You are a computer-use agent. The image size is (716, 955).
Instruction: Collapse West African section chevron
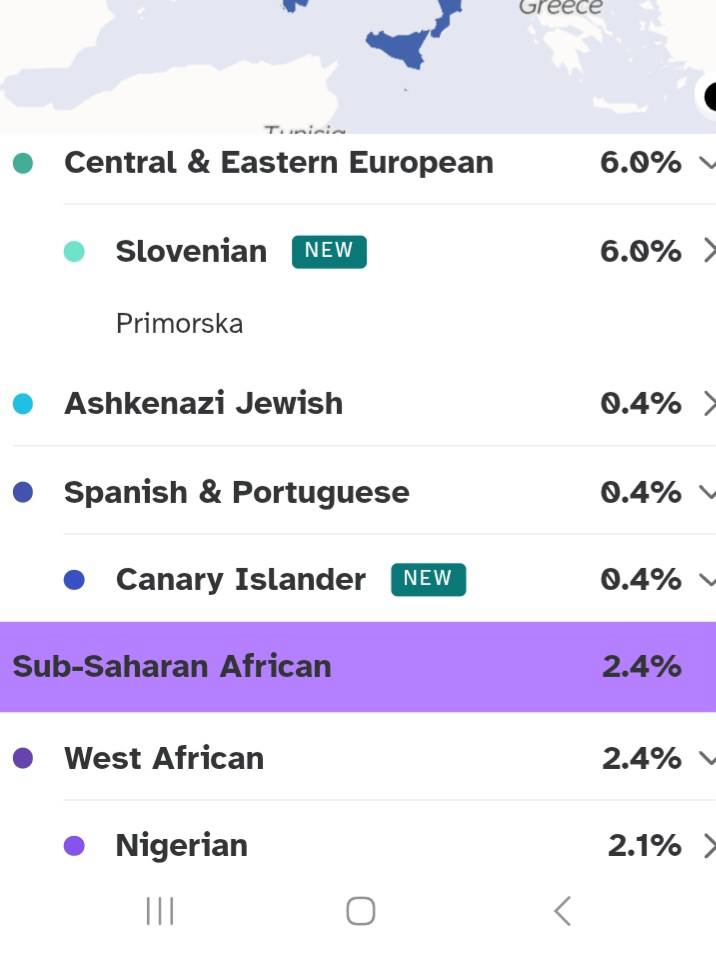(707, 758)
